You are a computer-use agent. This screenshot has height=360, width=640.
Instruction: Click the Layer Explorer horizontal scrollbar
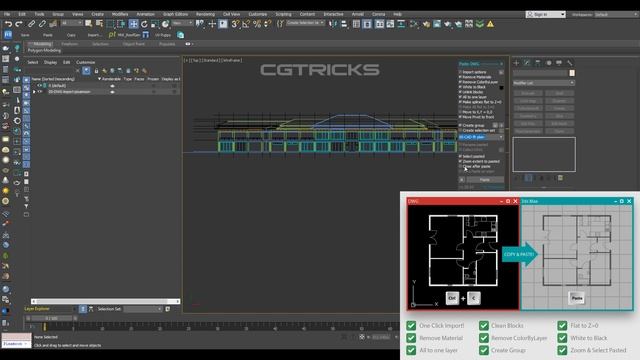[x=105, y=301]
